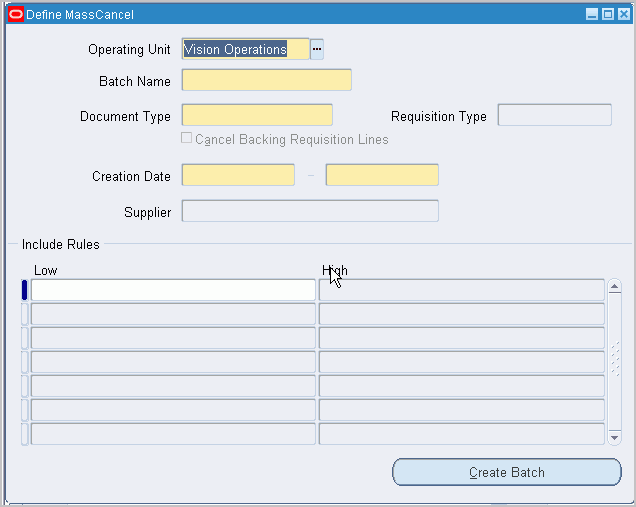
Task: Click the fourth row Low field
Action: click(x=173, y=362)
